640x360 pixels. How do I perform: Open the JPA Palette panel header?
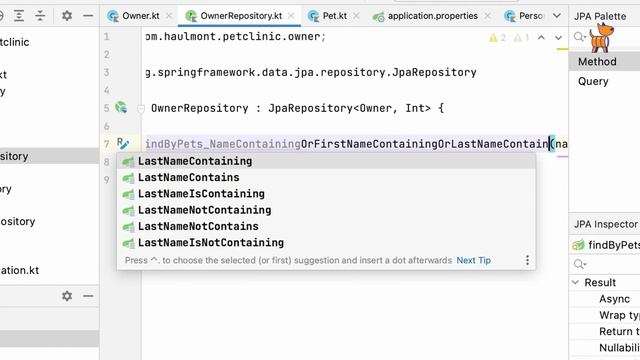click(600, 16)
